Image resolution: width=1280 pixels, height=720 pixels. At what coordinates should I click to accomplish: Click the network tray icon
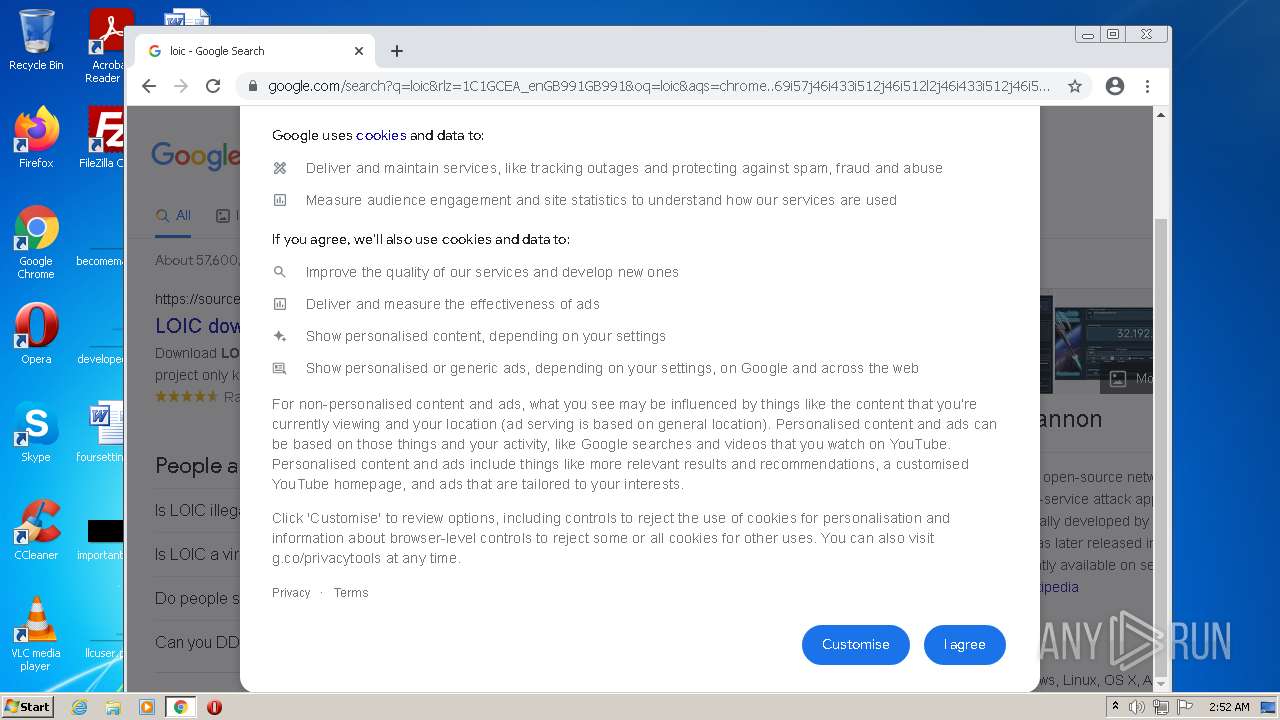pyautogui.click(x=1161, y=707)
